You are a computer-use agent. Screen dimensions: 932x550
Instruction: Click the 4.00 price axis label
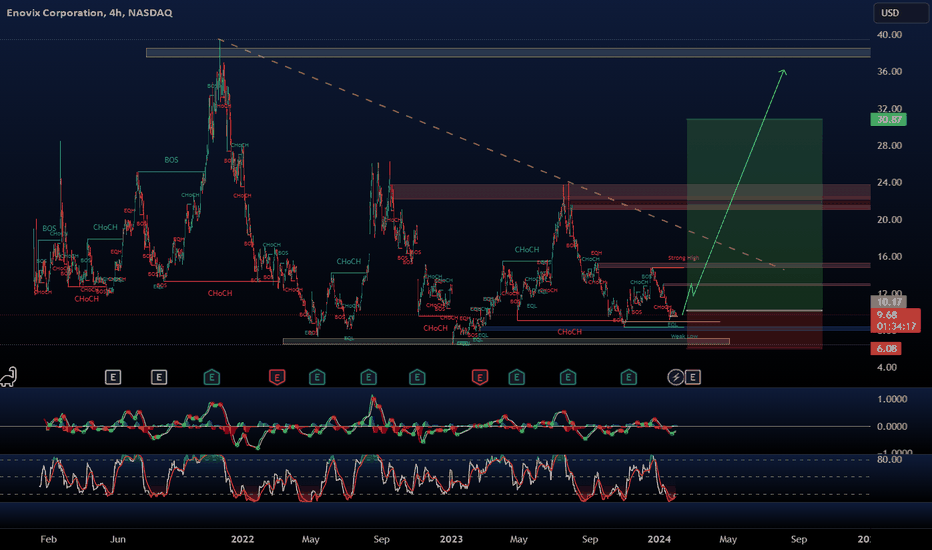(887, 367)
